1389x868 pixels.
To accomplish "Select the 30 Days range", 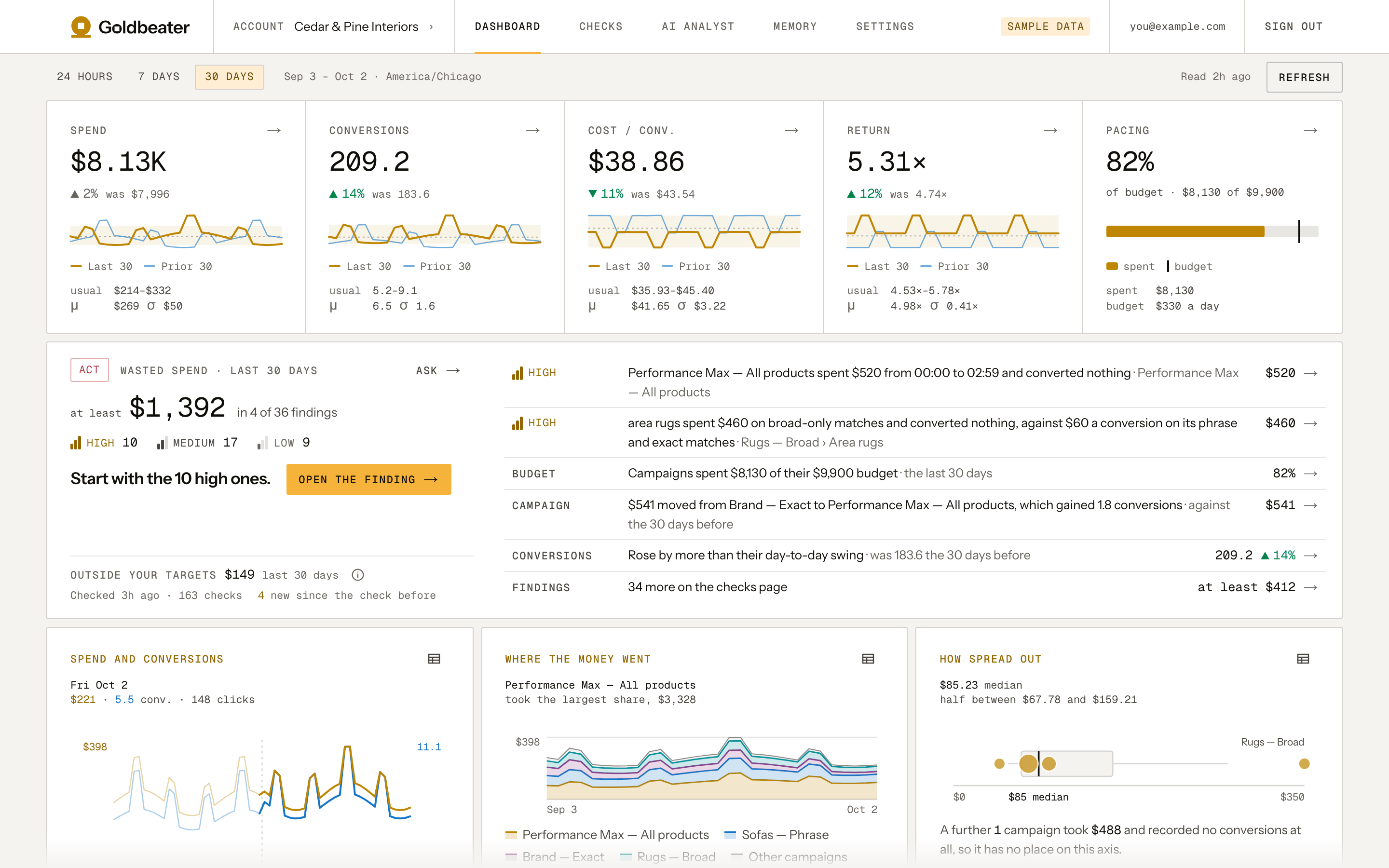I will click(230, 77).
